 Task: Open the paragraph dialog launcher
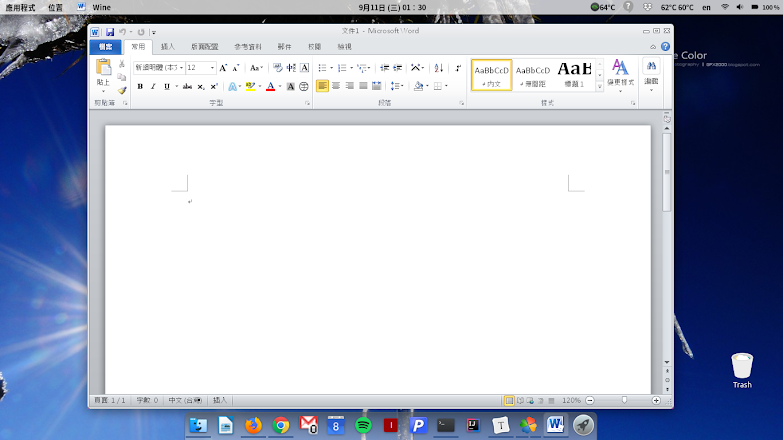pyautogui.click(x=461, y=103)
